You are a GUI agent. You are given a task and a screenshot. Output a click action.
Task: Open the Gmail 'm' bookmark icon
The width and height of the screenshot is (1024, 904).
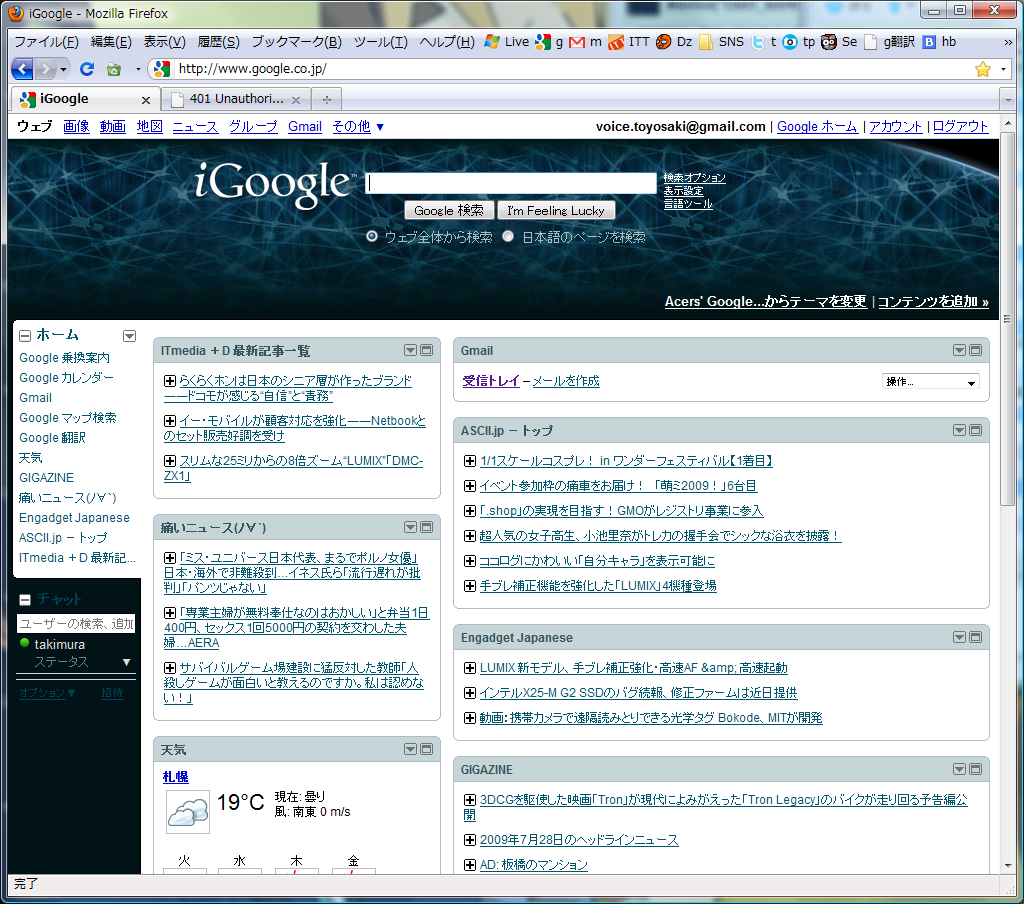585,42
